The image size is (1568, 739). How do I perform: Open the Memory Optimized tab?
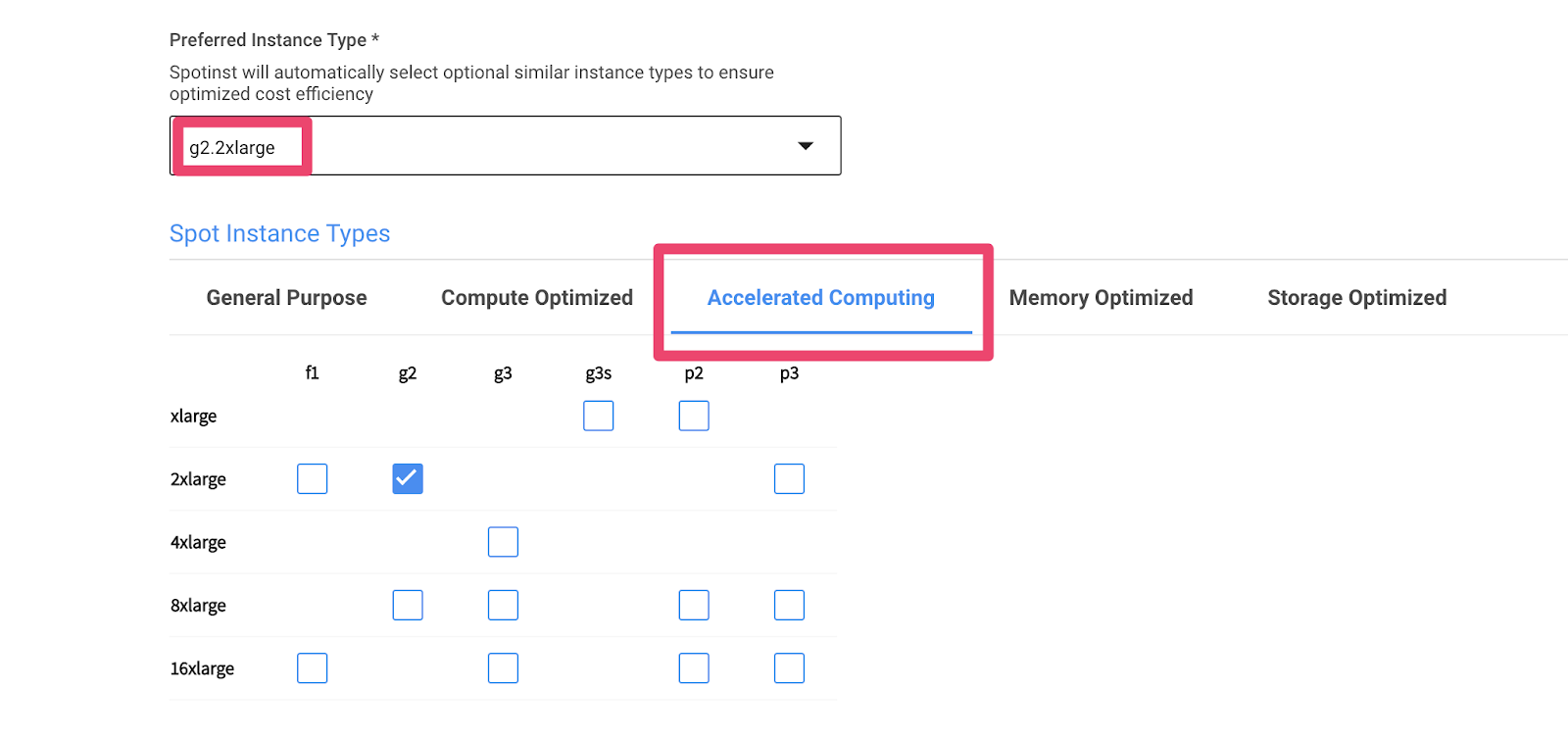click(x=1102, y=298)
